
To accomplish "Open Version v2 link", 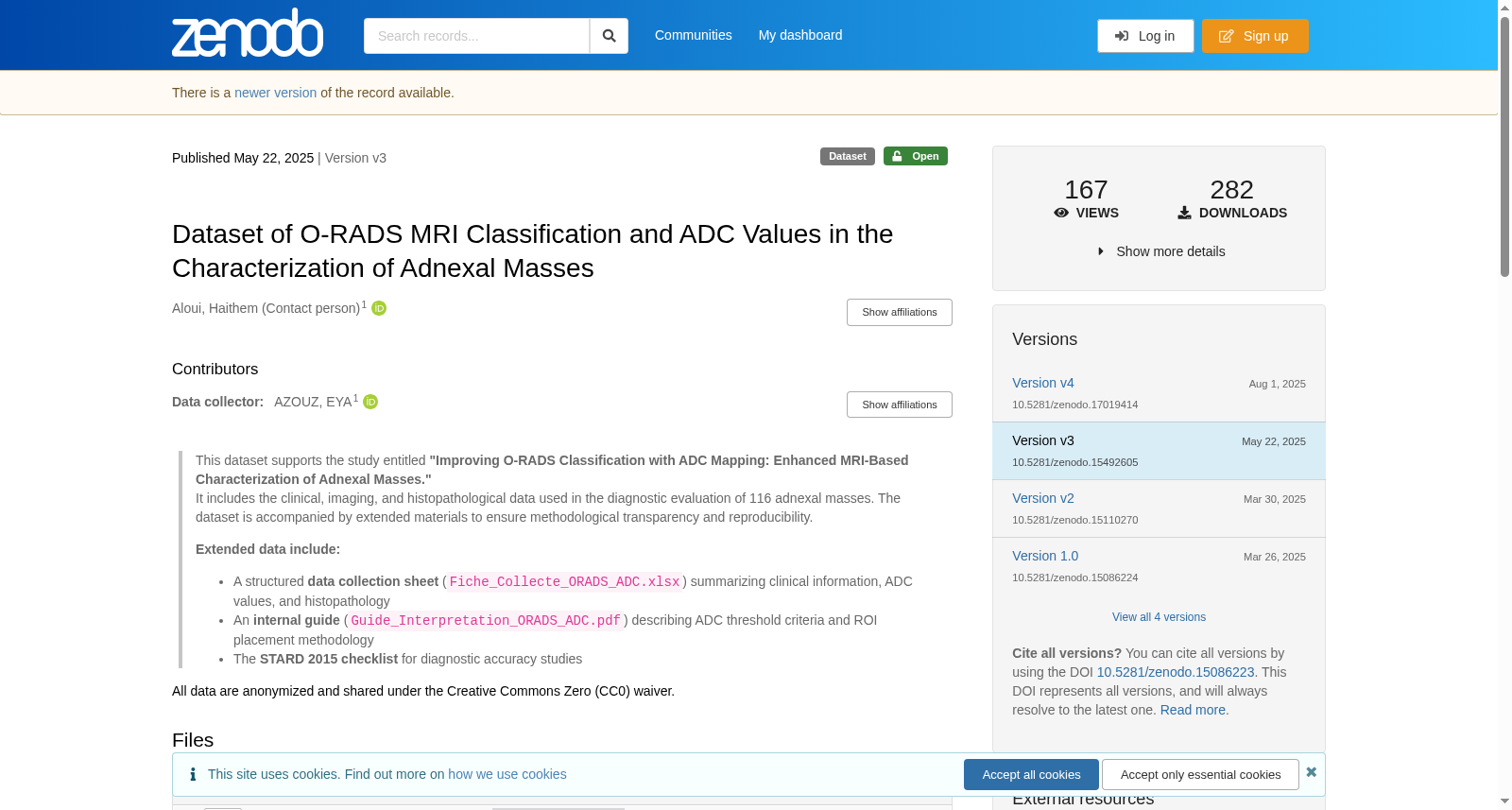I will [1042, 498].
